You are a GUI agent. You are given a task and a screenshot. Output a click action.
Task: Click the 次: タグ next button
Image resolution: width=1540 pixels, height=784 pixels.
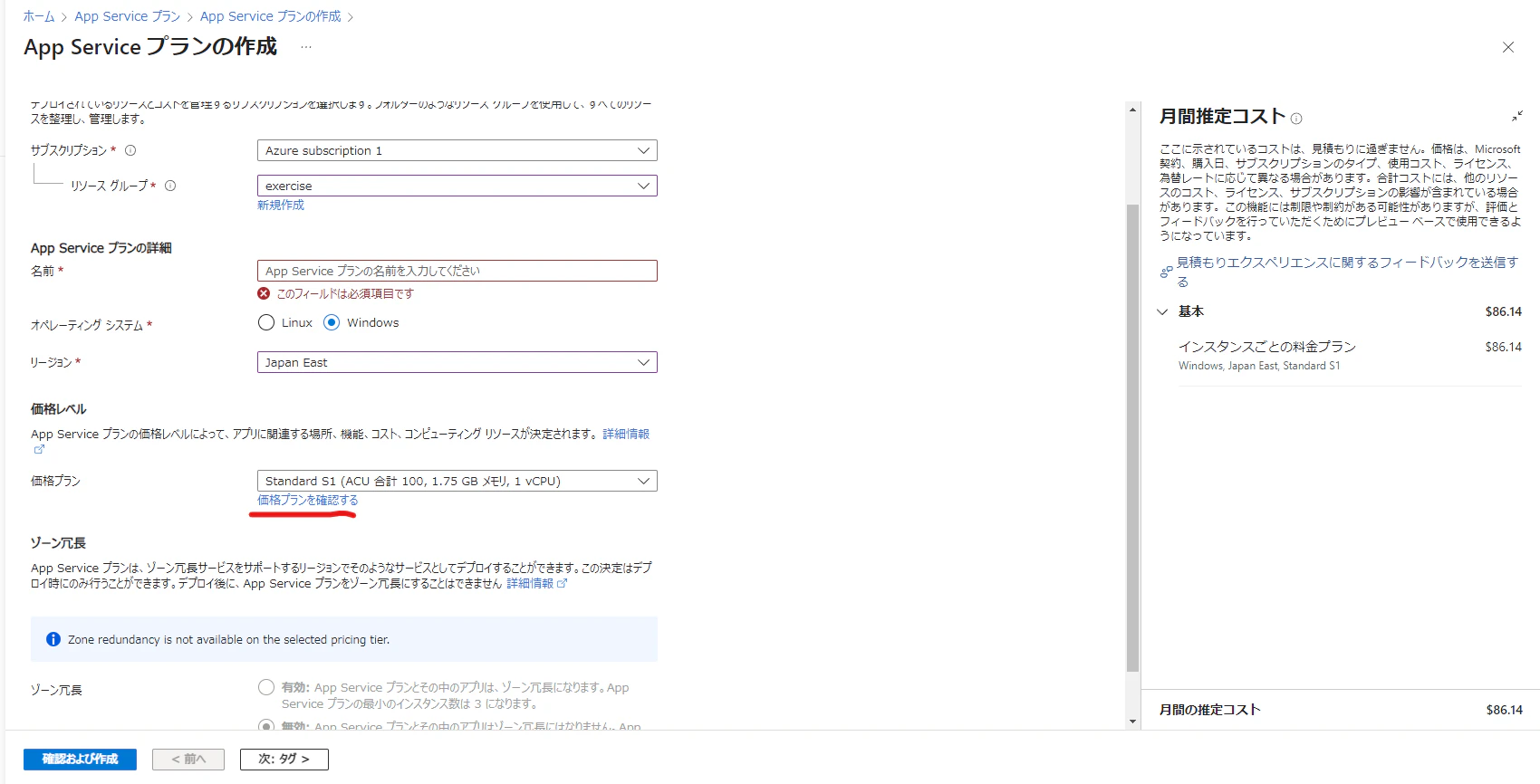click(x=284, y=759)
